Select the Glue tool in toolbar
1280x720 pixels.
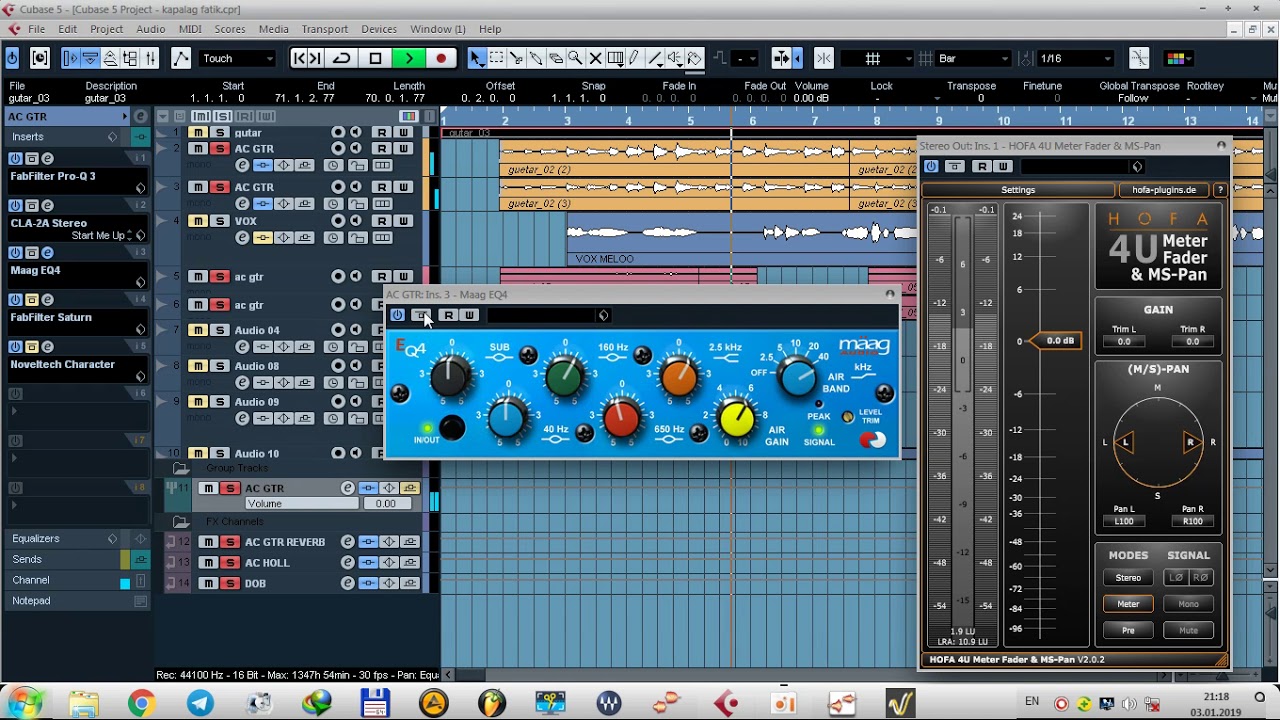tap(536, 58)
